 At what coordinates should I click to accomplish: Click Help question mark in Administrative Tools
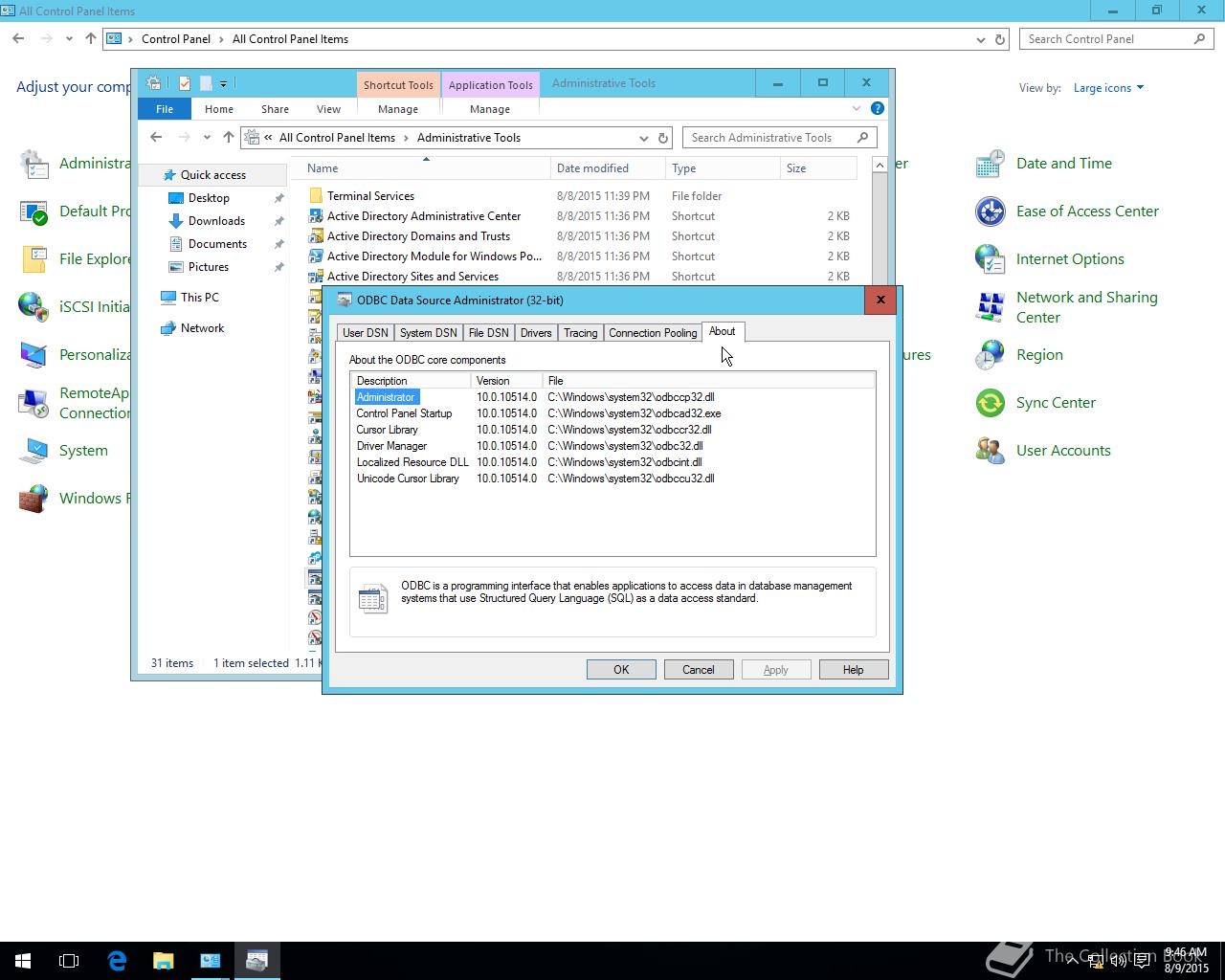click(x=878, y=108)
